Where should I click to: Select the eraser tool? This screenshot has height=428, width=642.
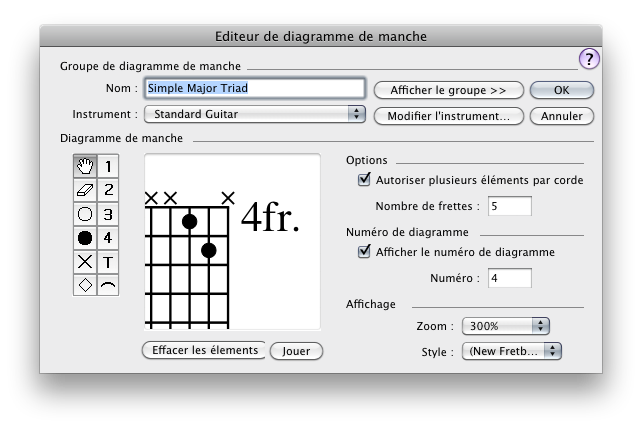[85, 189]
